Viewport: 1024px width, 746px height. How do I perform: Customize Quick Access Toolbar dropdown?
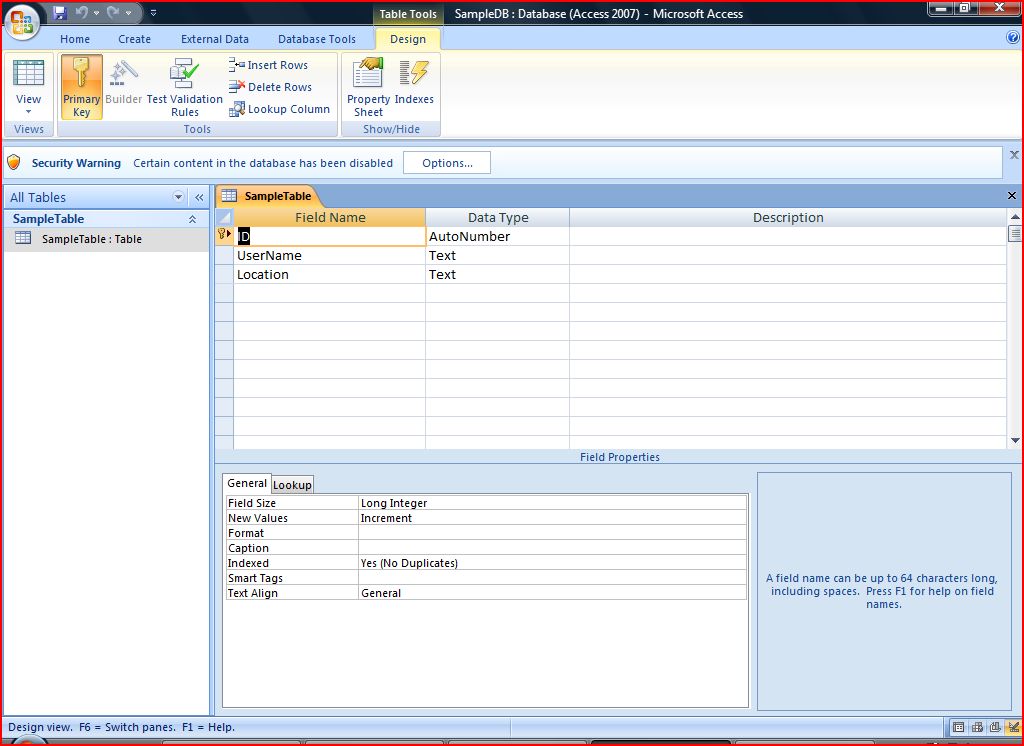(153, 12)
